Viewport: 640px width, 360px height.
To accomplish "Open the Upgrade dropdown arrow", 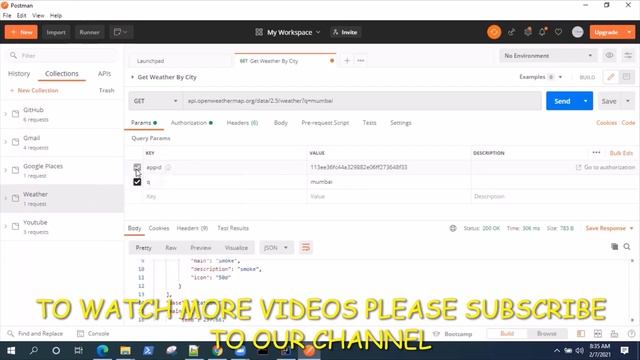I will point(629,32).
